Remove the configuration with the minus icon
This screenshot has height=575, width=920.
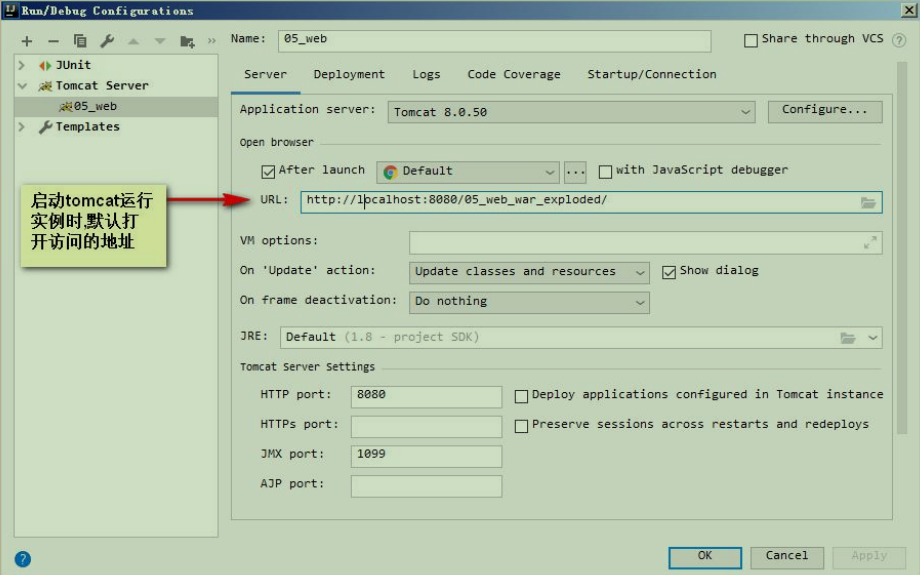[53, 41]
